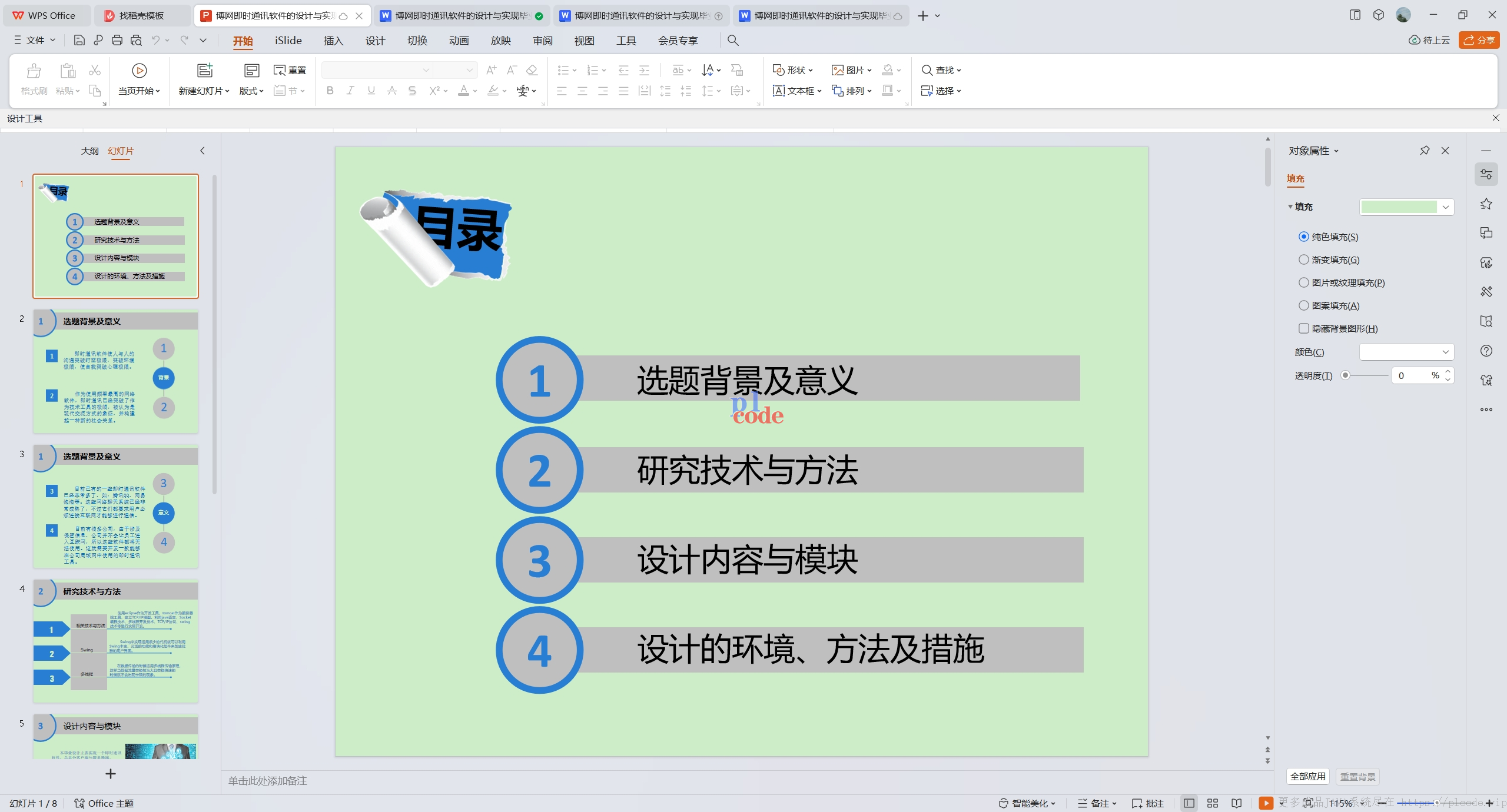The width and height of the screenshot is (1507, 812).
Task: Click the 重置 reset layout button
Action: [x=290, y=70]
